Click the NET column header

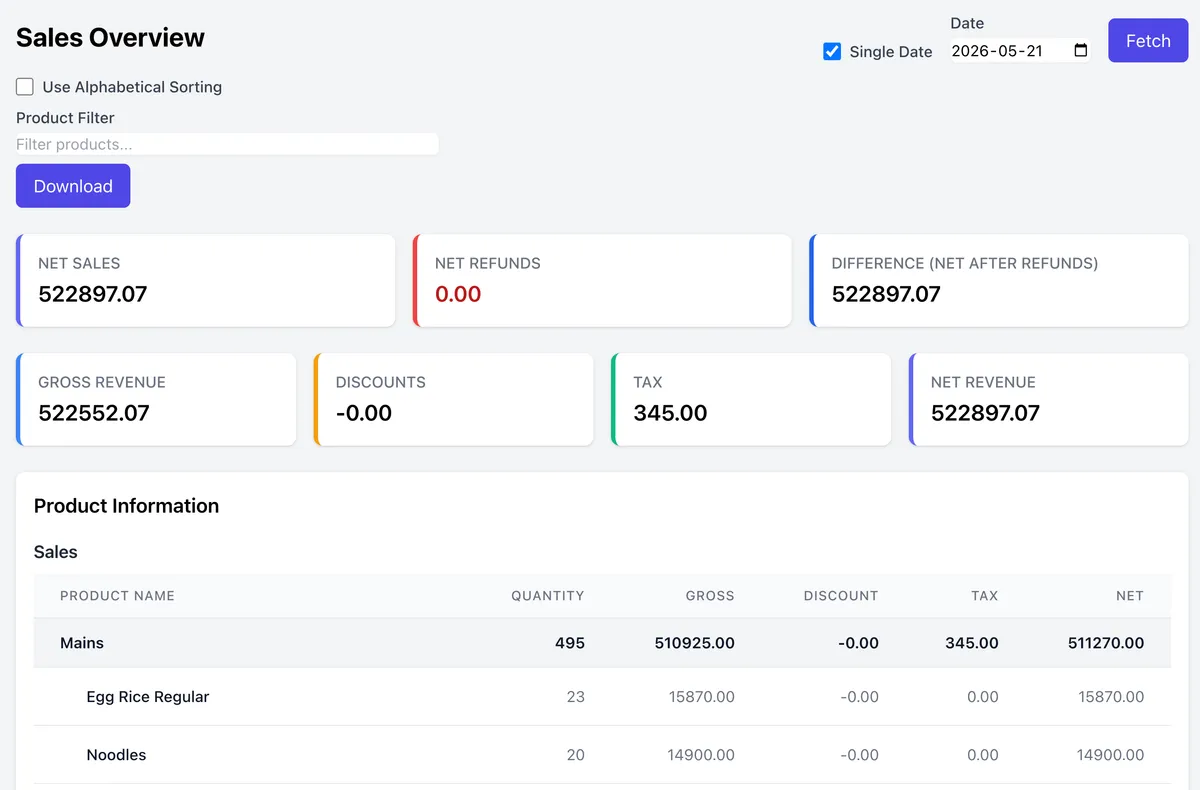(1130, 596)
